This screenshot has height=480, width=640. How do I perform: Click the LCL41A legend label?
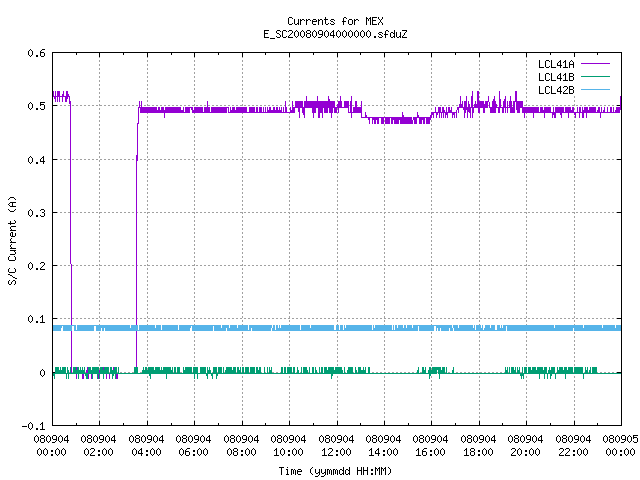click(x=556, y=64)
